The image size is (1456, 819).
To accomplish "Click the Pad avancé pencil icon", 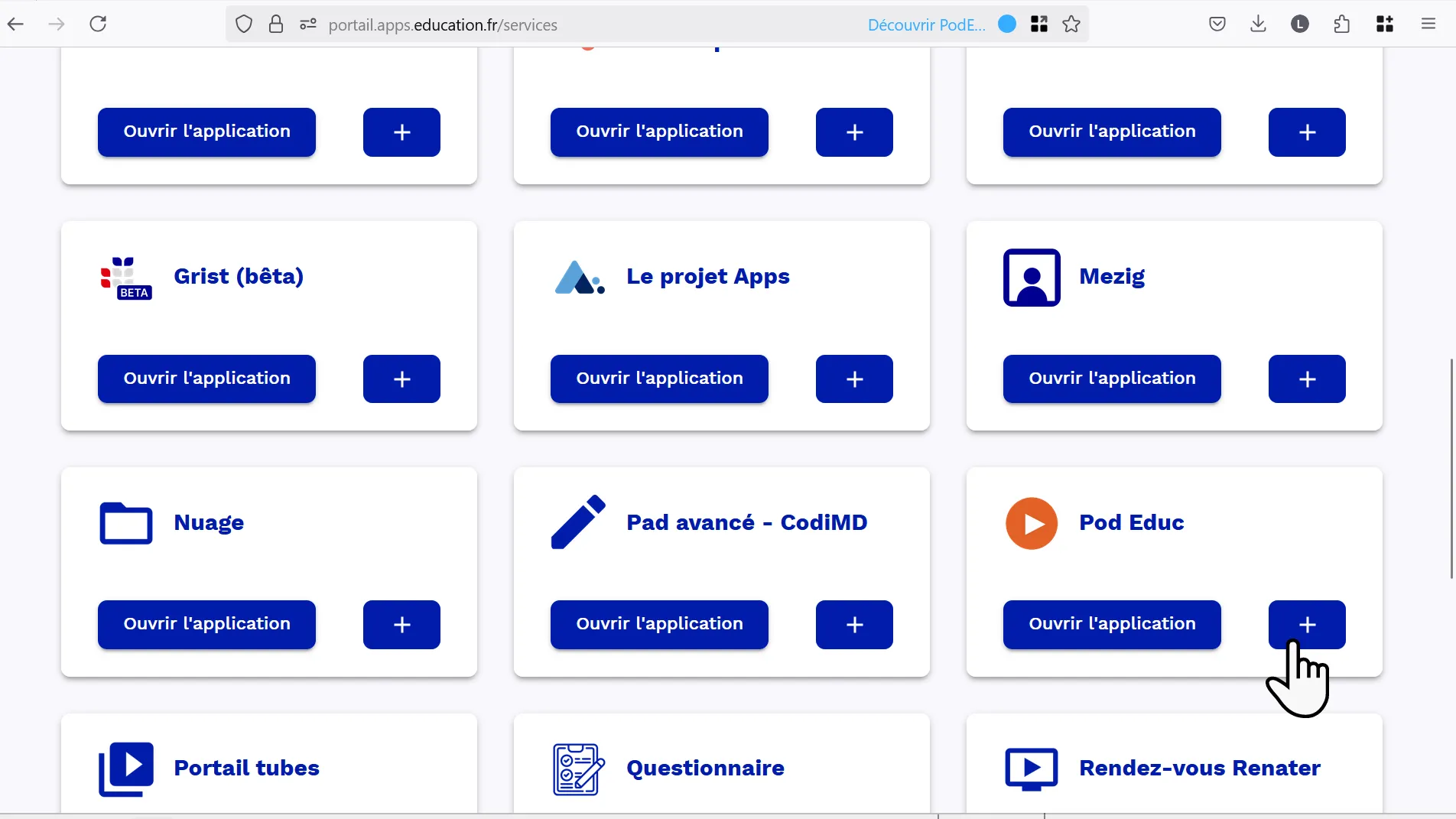I will pyautogui.click(x=578, y=522).
